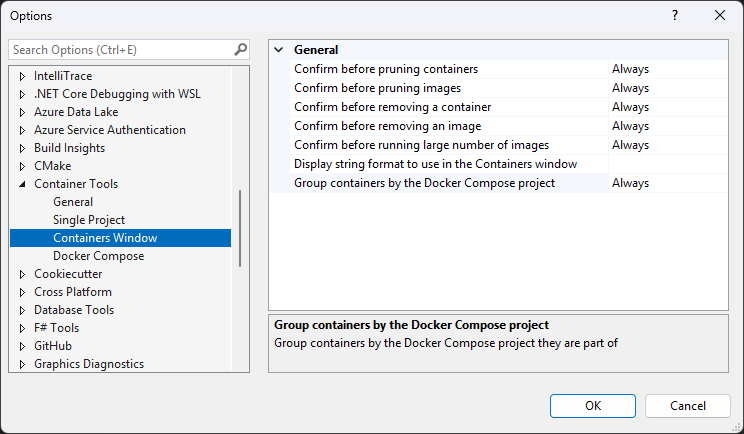The height and width of the screenshot is (434, 744).
Task: Select 'Display string format to use' property label
Action: [435, 164]
